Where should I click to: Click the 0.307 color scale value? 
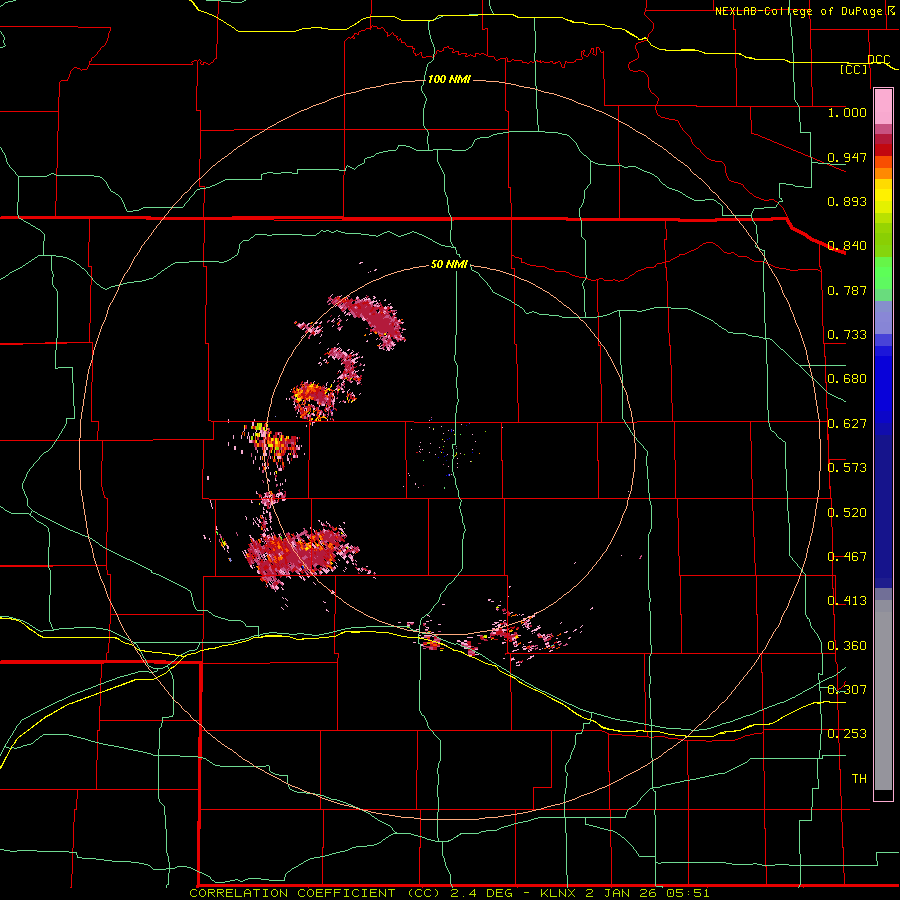pyautogui.click(x=847, y=690)
